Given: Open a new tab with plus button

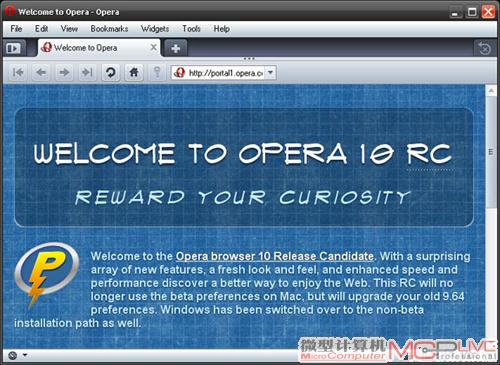Looking at the screenshot, I should 176,49.
